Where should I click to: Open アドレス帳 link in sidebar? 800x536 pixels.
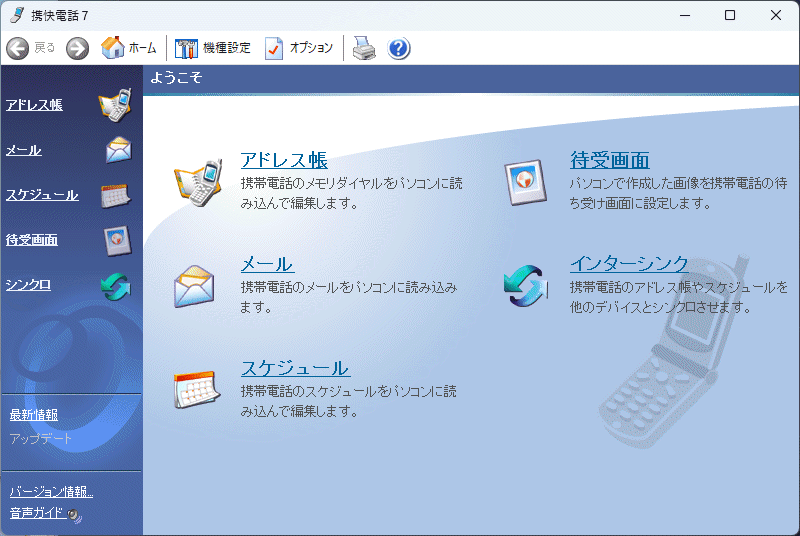(x=34, y=105)
